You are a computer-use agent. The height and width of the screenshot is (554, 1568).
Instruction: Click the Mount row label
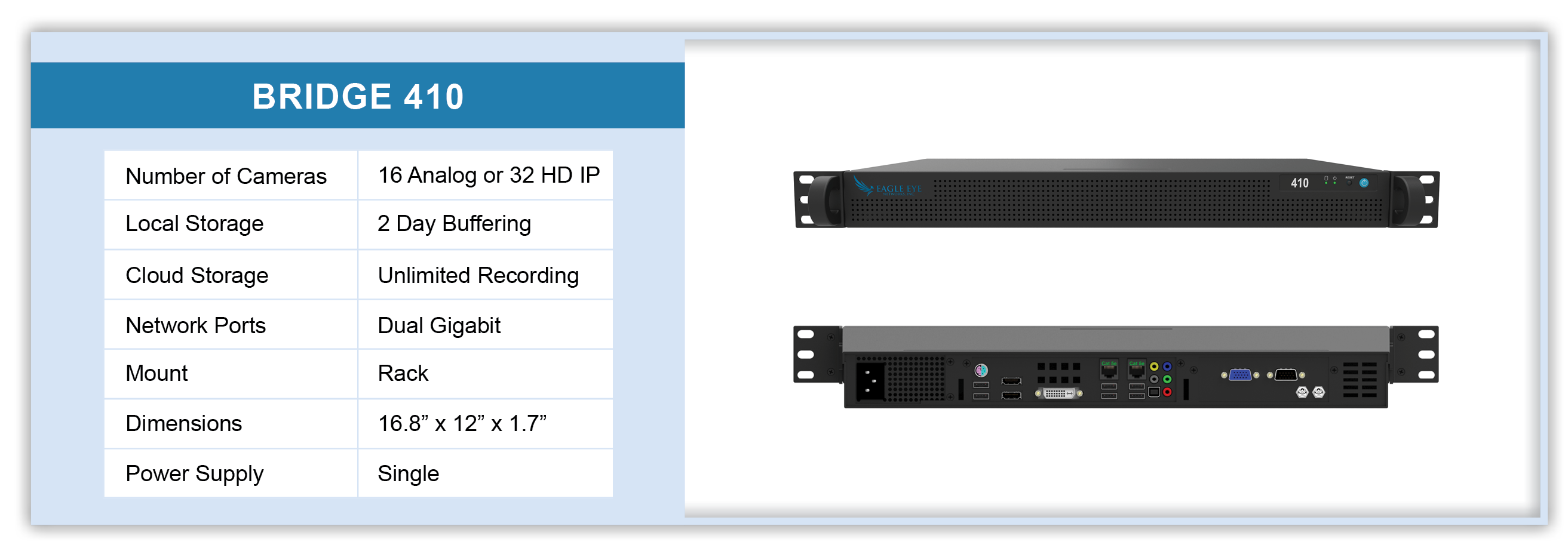(x=157, y=373)
